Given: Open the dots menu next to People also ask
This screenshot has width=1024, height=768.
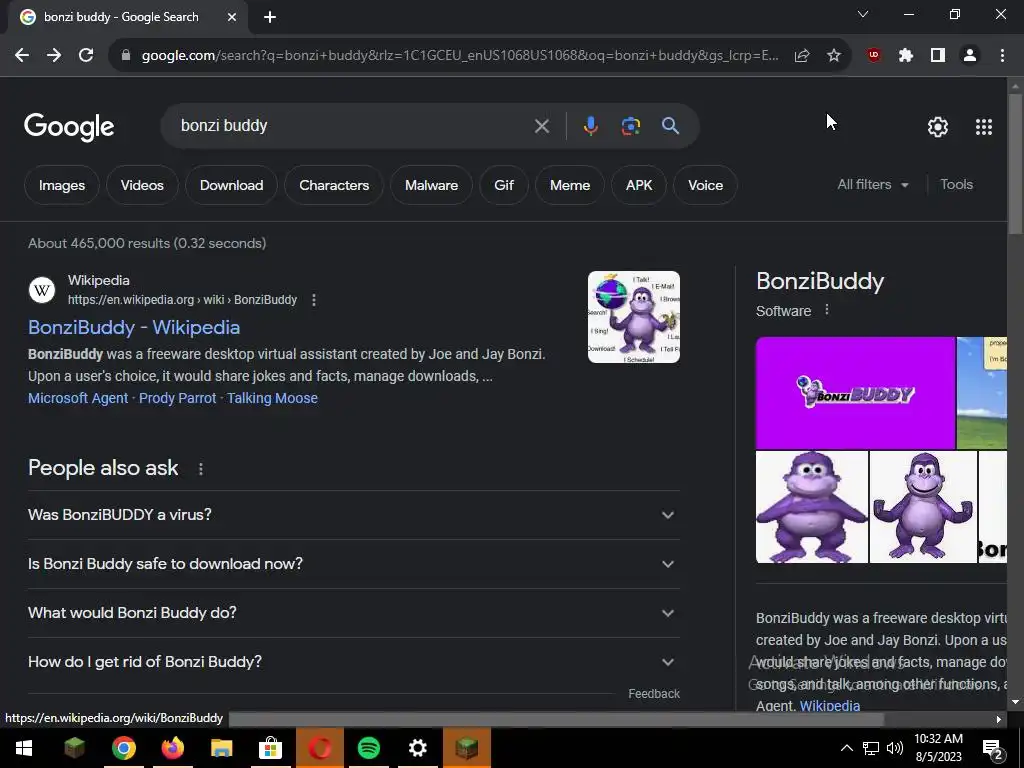Looking at the screenshot, I should click(x=201, y=469).
